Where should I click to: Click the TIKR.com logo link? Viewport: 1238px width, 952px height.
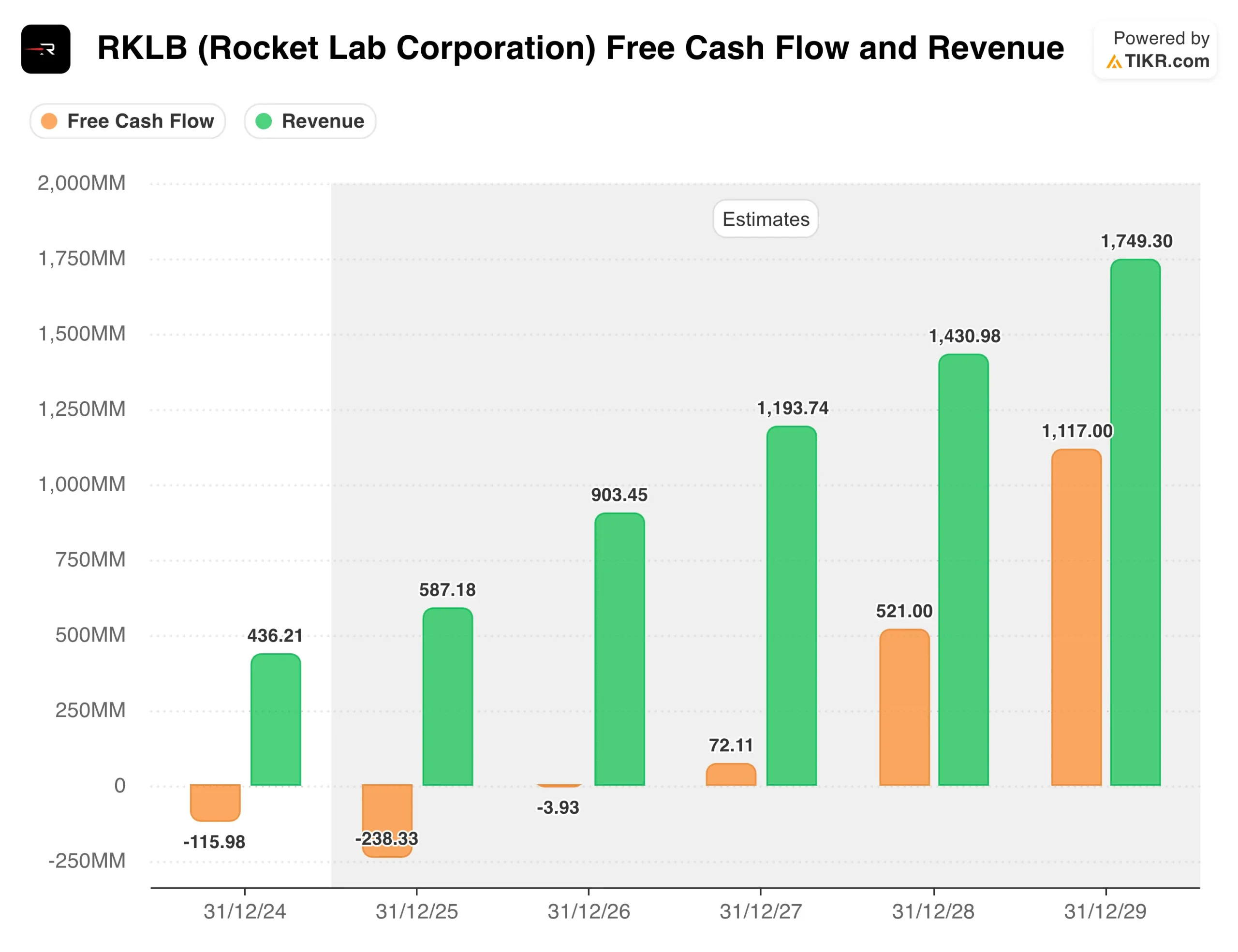tap(1158, 60)
